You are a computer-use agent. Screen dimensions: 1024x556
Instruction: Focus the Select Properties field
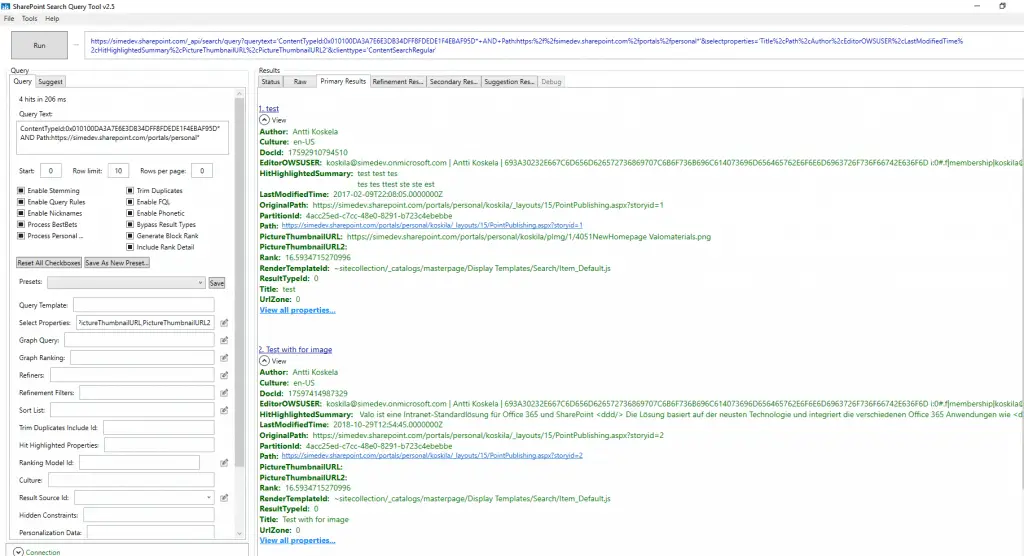(145, 323)
